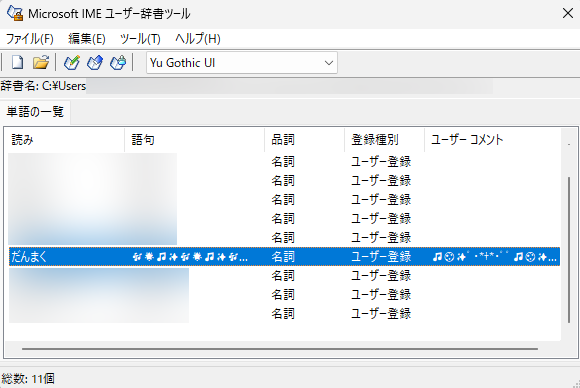This screenshot has width=580, height=388.
Task: Sort by the 登録種別 column header
Action: click(384, 140)
